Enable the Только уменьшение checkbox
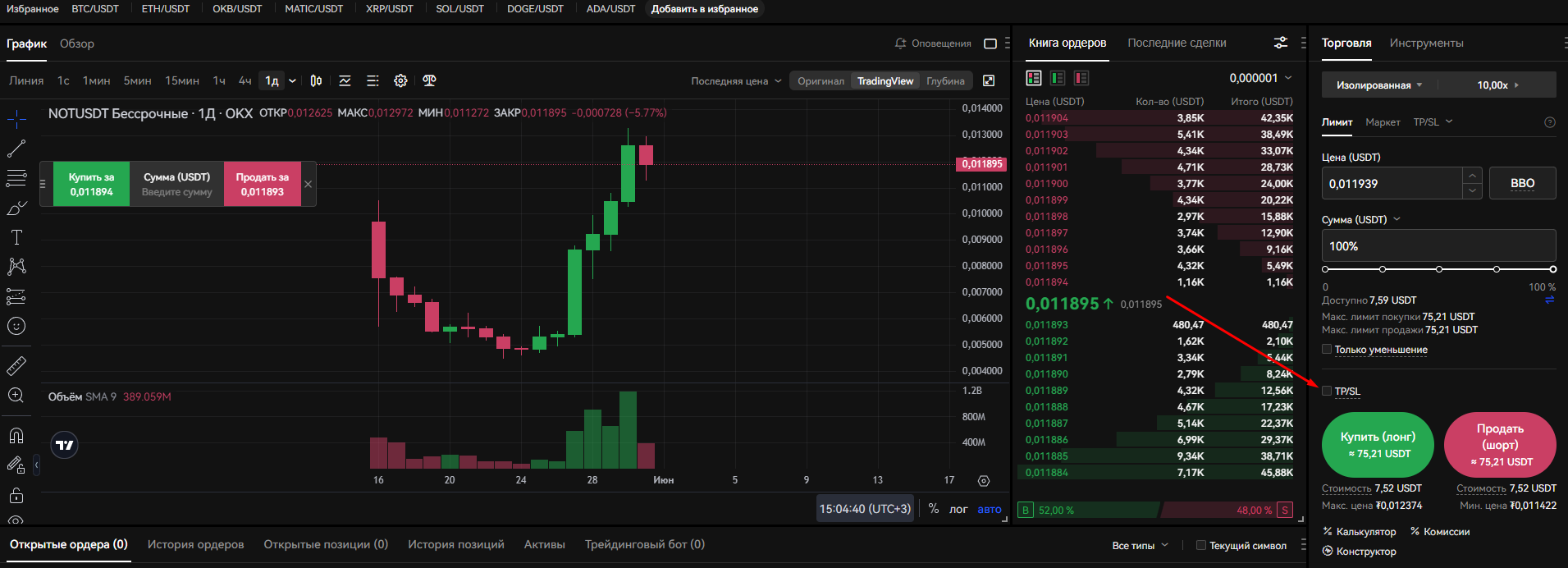This screenshot has width=1568, height=568. pyautogui.click(x=1327, y=349)
